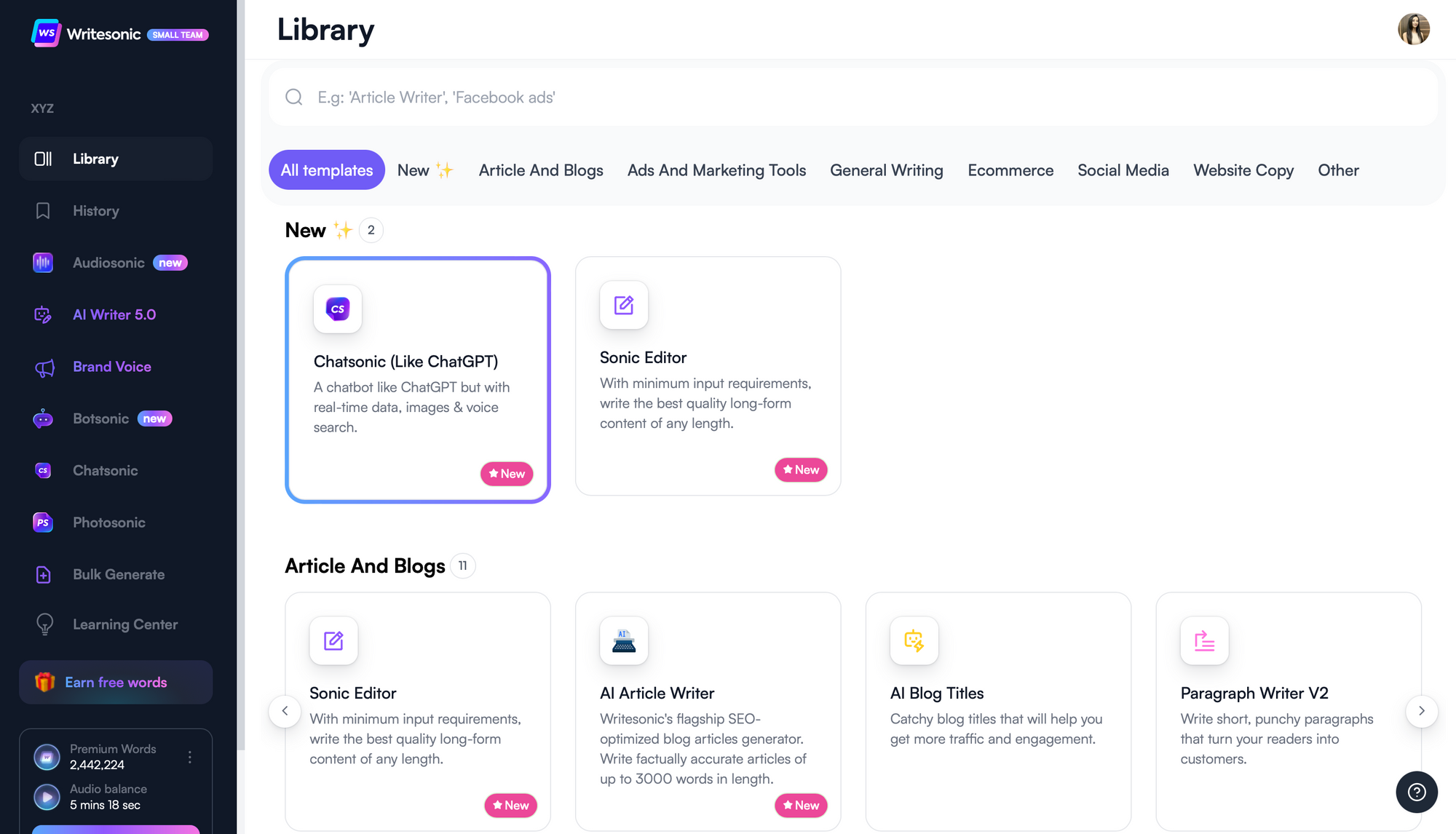Launch Photosonic from sidebar
1456x834 pixels.
click(108, 522)
